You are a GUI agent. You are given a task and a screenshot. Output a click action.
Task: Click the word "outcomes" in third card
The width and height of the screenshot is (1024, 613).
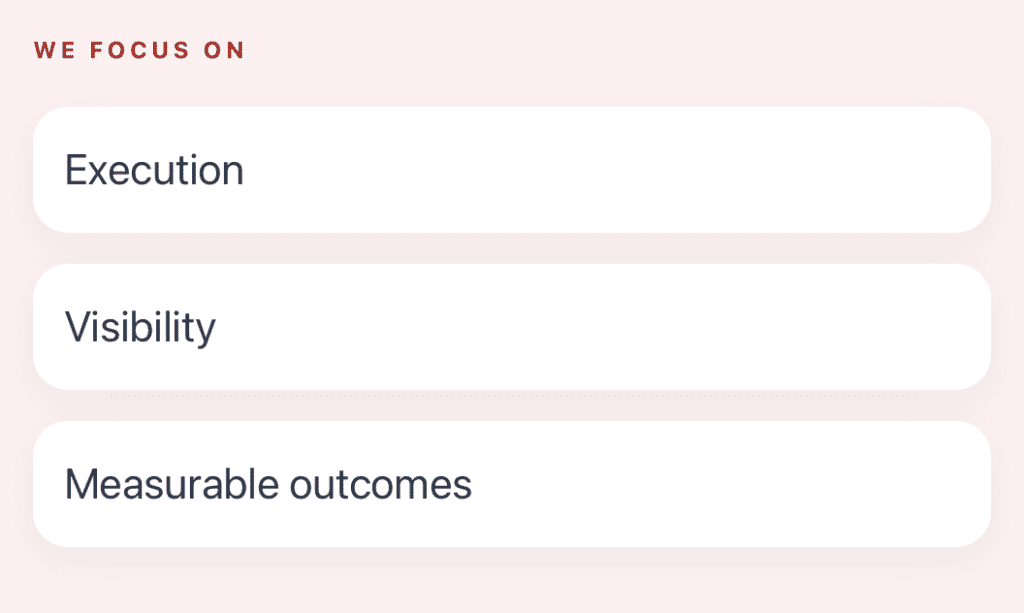380,485
